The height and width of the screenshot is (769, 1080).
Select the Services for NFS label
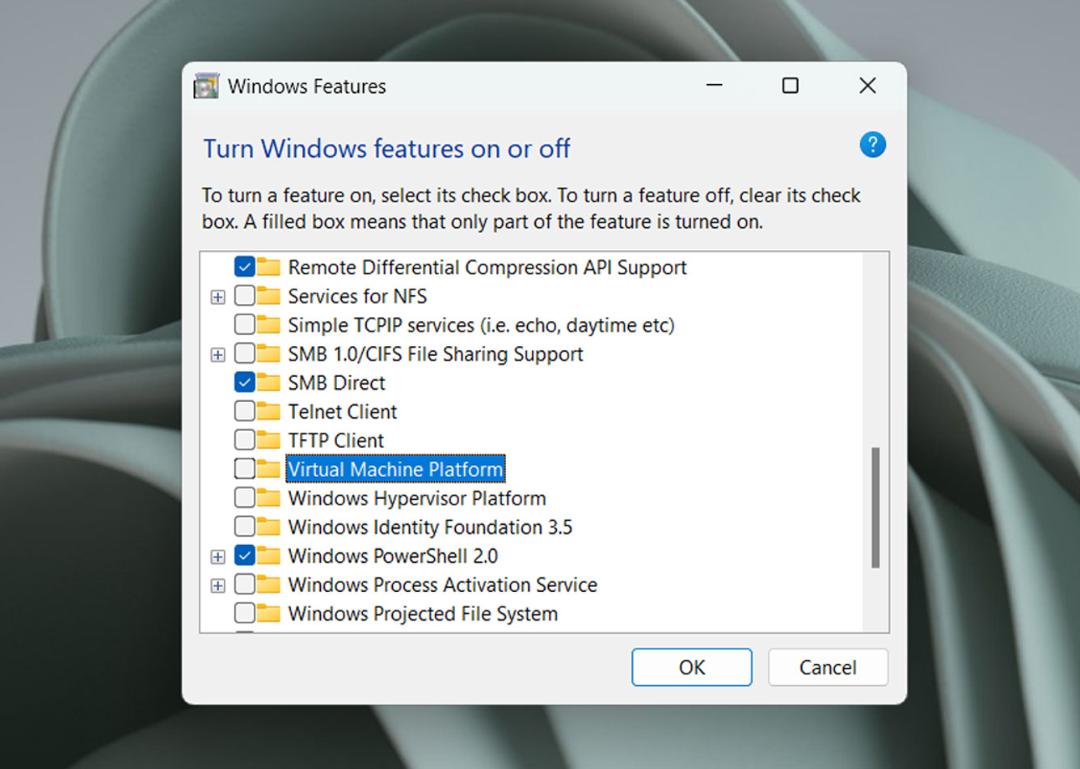[x=357, y=296]
